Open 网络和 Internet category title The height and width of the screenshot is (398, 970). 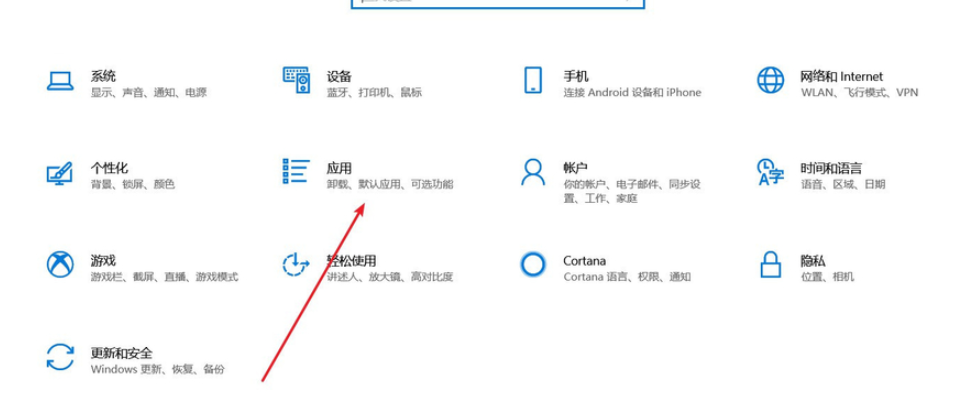(841, 77)
